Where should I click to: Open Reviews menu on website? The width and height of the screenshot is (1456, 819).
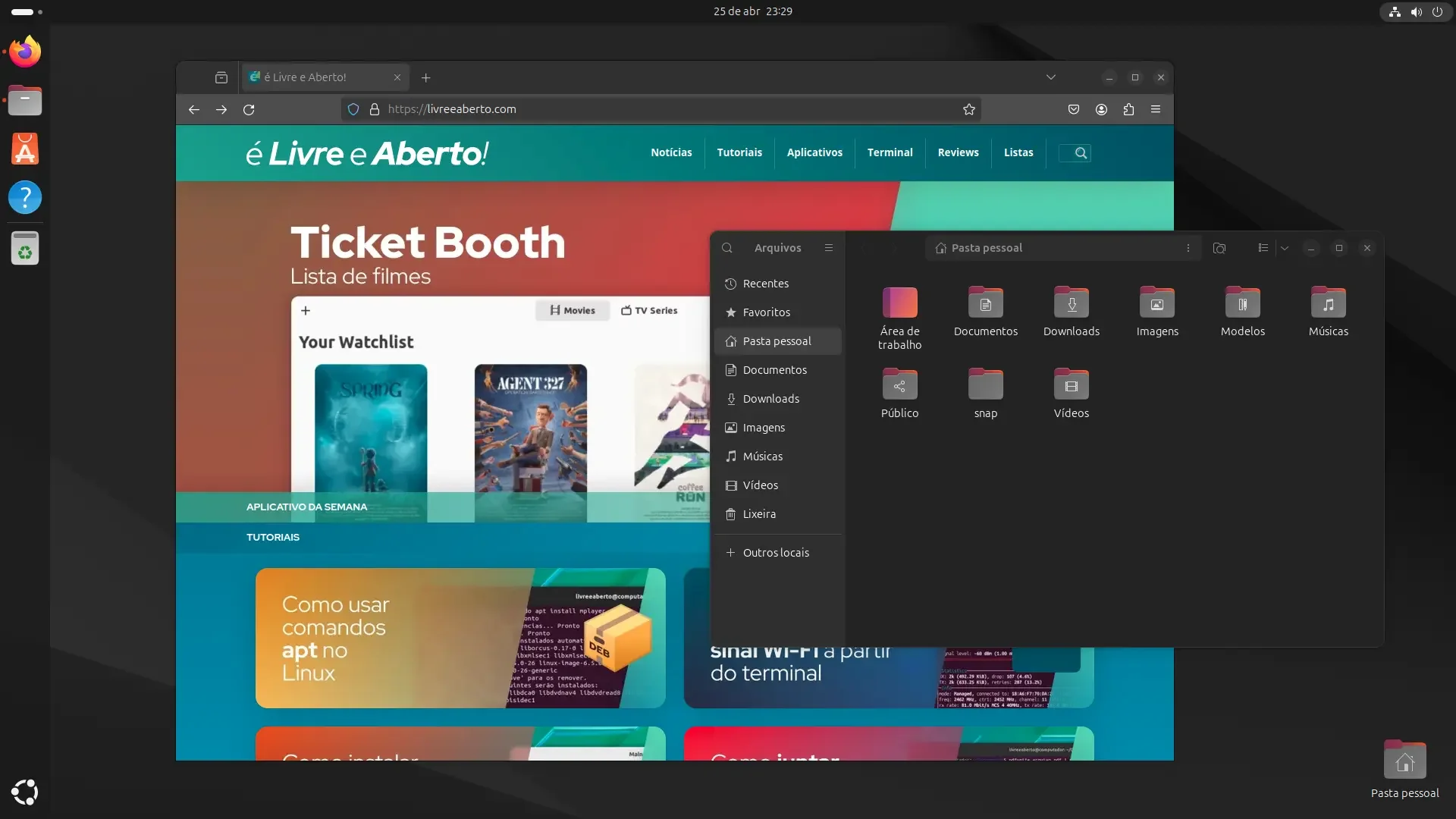point(959,152)
